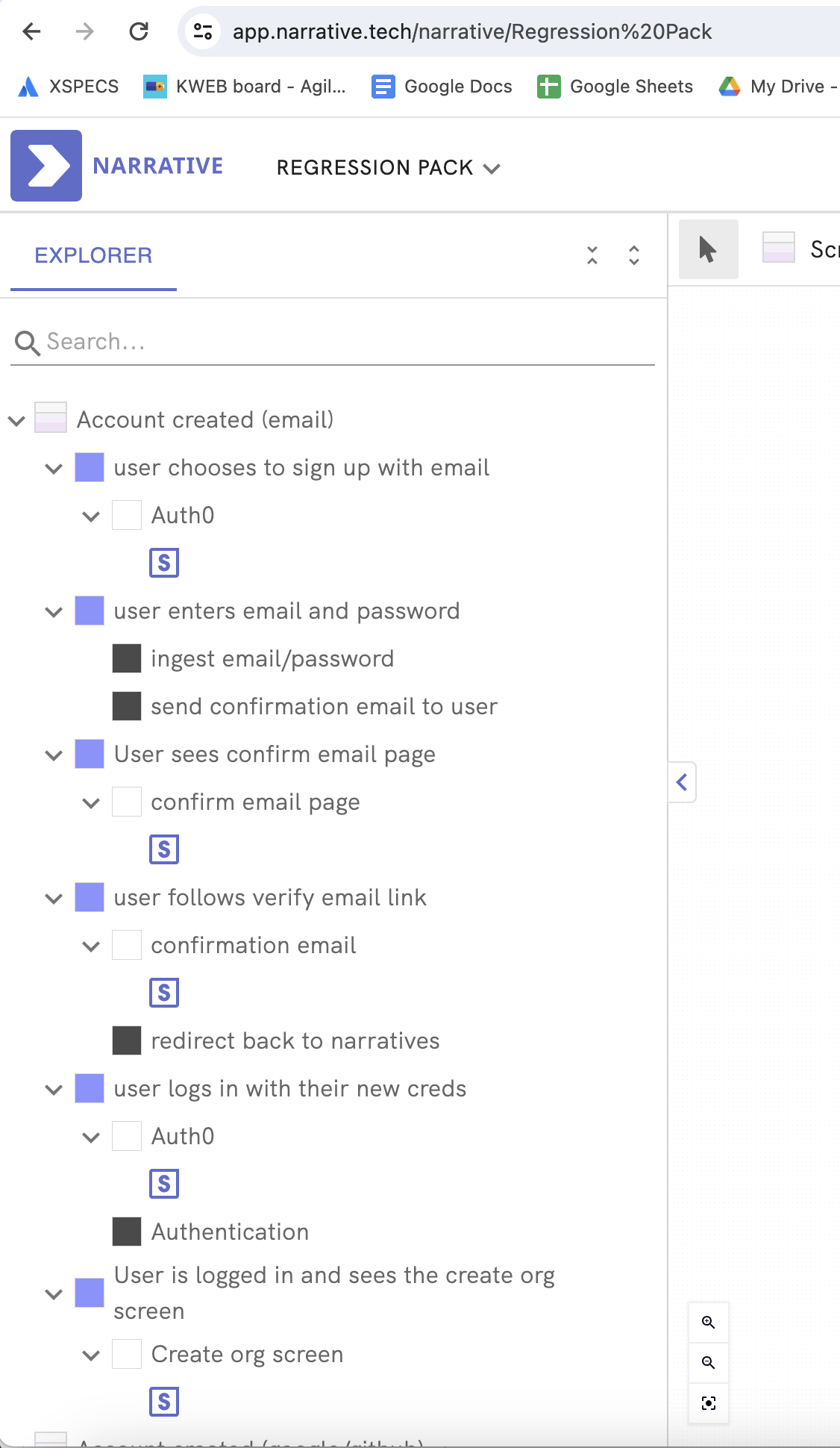The height and width of the screenshot is (1448, 840).
Task: Click the fit-to-view center icon
Action: point(709,1403)
